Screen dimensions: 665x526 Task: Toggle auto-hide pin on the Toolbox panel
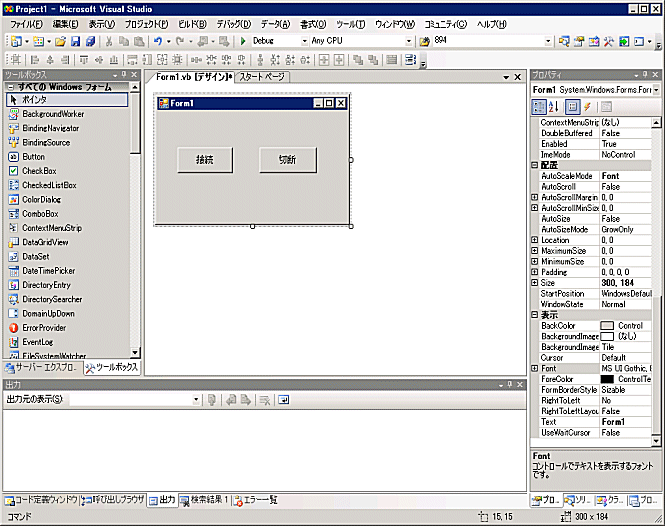[124, 75]
